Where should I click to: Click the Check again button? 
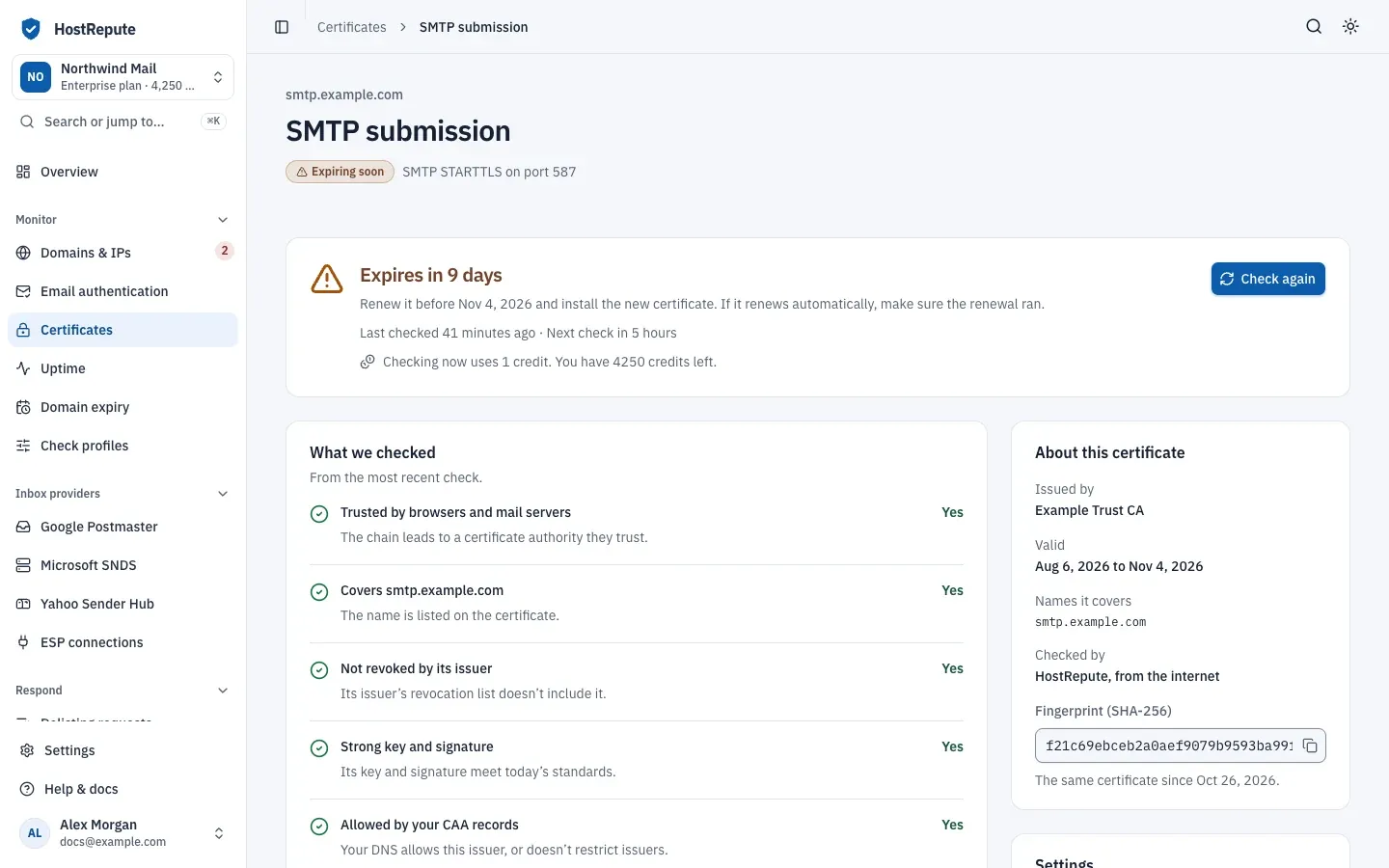click(1268, 279)
